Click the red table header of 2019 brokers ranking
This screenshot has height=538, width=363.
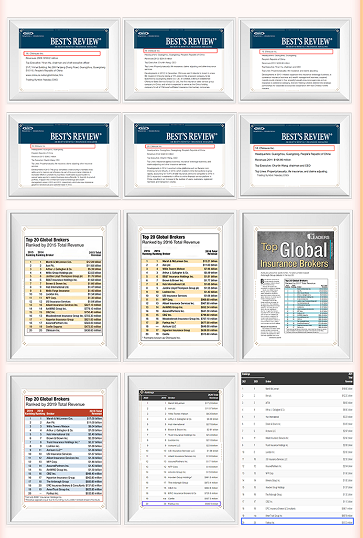click(x=64, y=412)
